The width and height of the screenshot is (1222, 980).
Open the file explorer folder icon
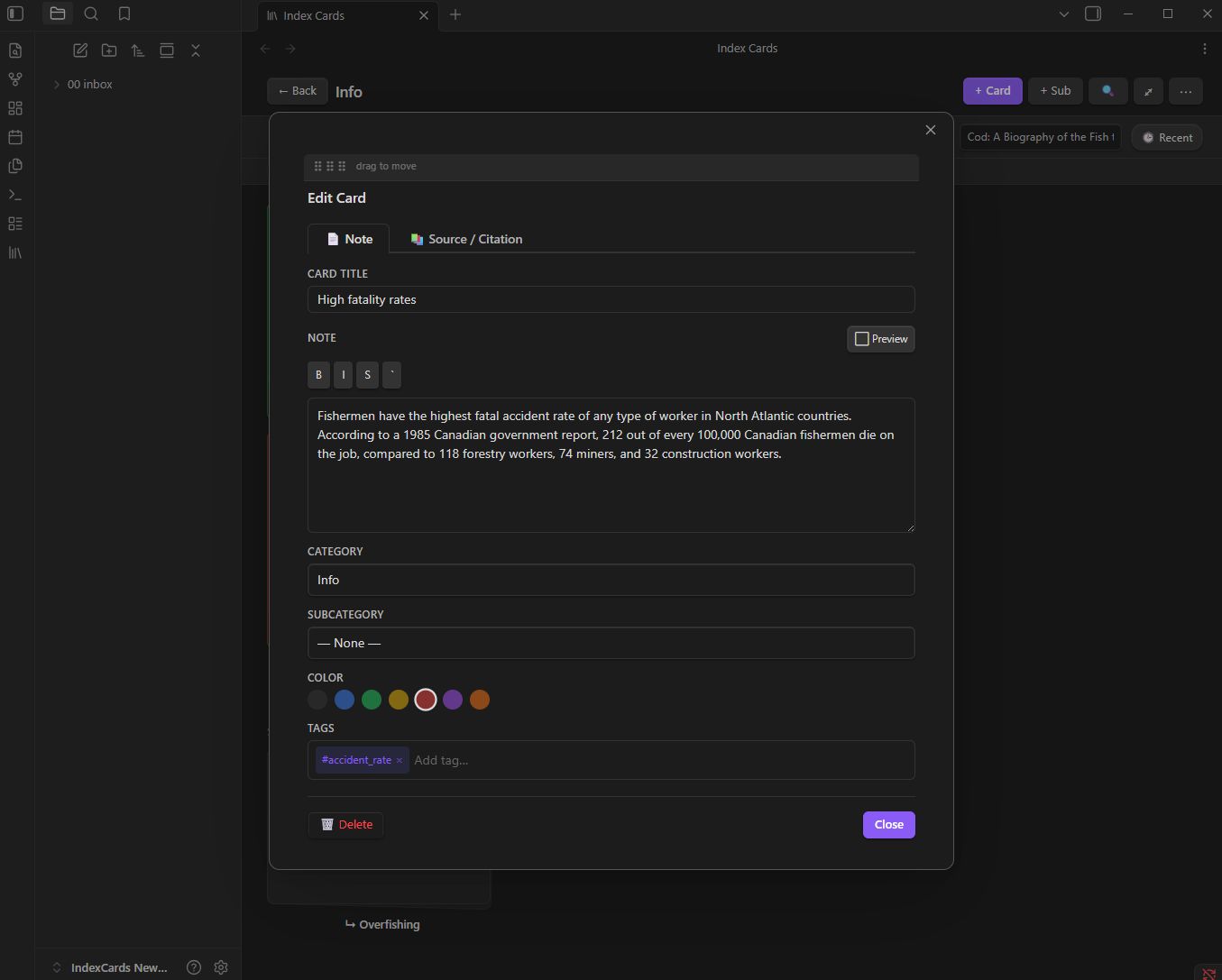(58, 14)
